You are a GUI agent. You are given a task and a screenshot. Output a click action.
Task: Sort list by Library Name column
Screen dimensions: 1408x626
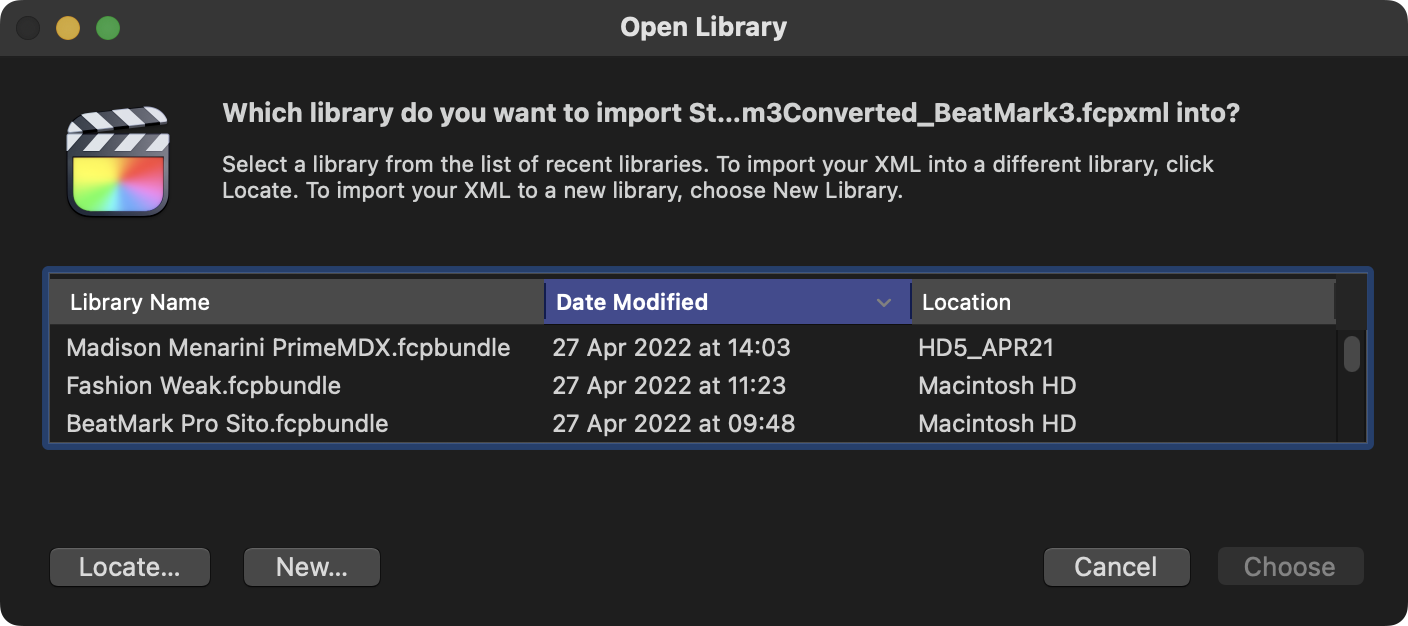tap(296, 302)
